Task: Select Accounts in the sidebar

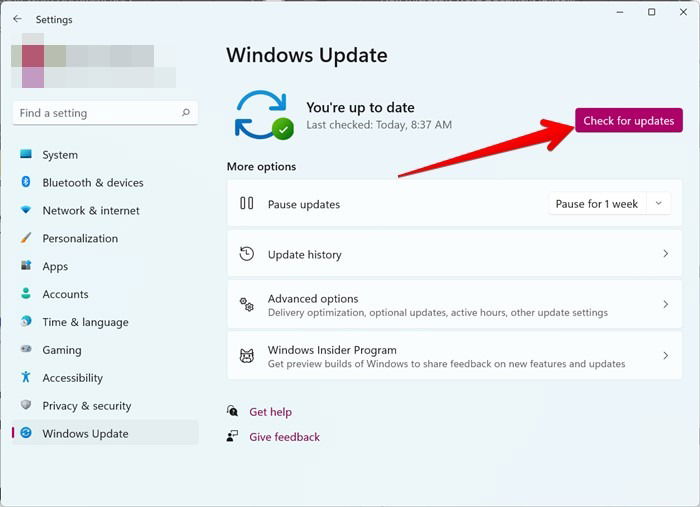Action: click(x=105, y=294)
